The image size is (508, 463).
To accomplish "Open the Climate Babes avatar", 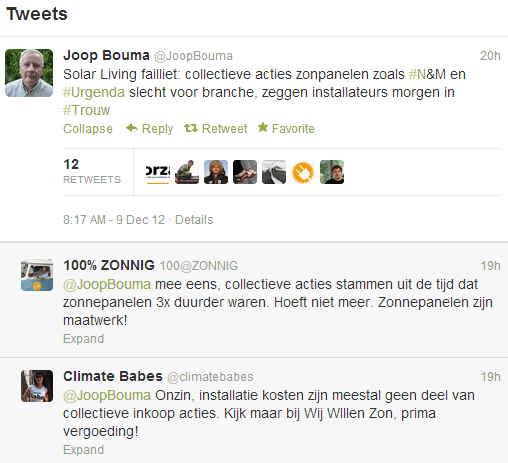I will [x=37, y=386].
